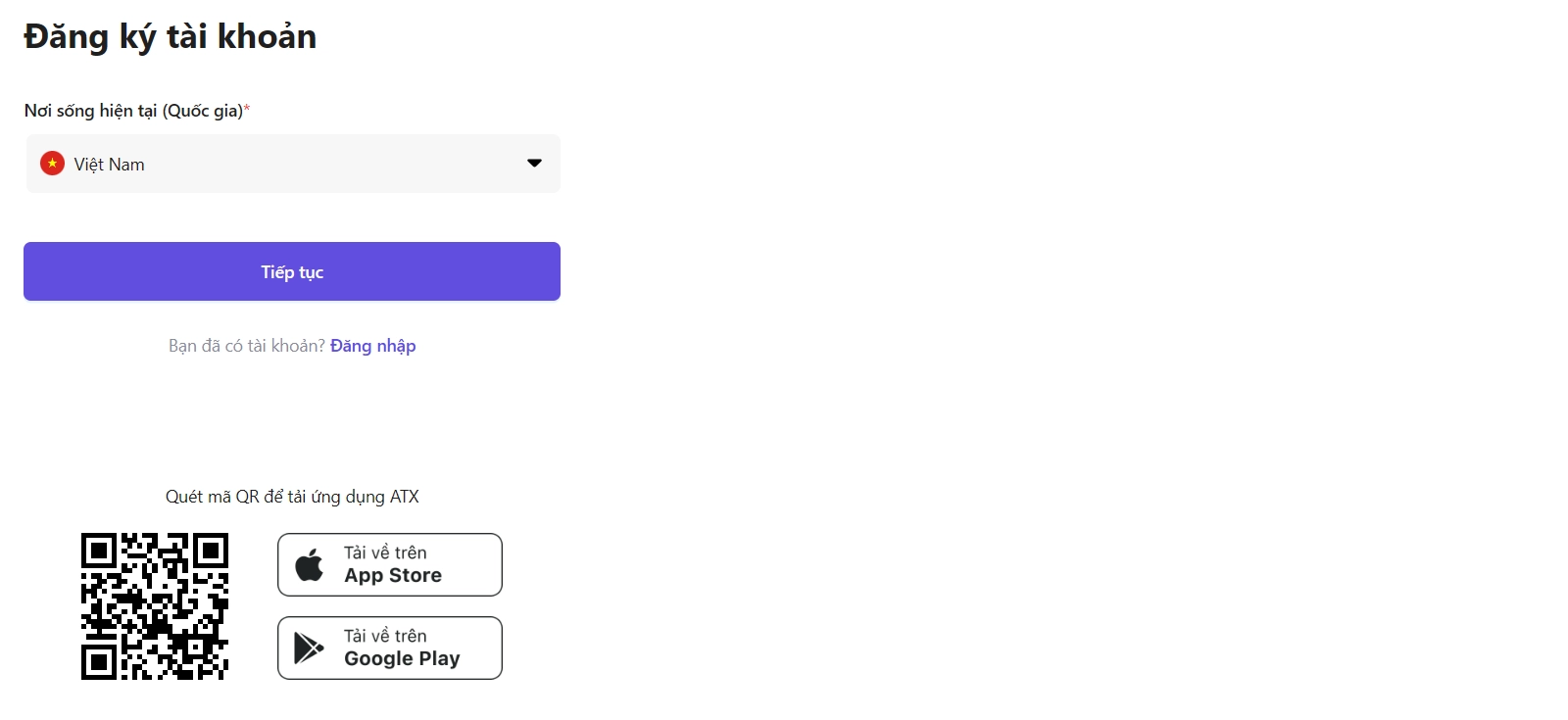The image size is (1568, 720).
Task: Click the Tiếp tục button
Action: pyautogui.click(x=292, y=271)
